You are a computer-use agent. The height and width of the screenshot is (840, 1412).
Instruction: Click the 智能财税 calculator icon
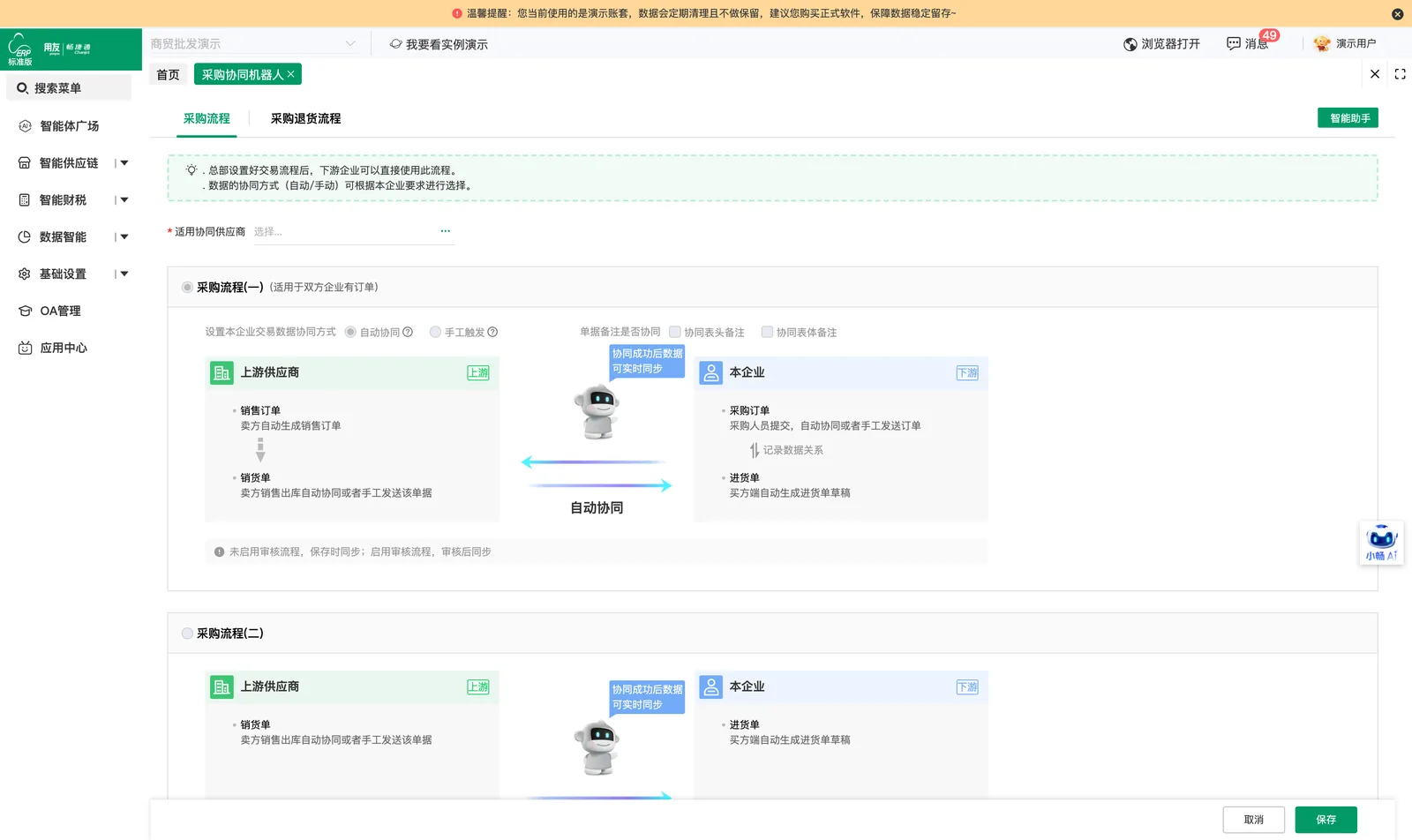[25, 200]
